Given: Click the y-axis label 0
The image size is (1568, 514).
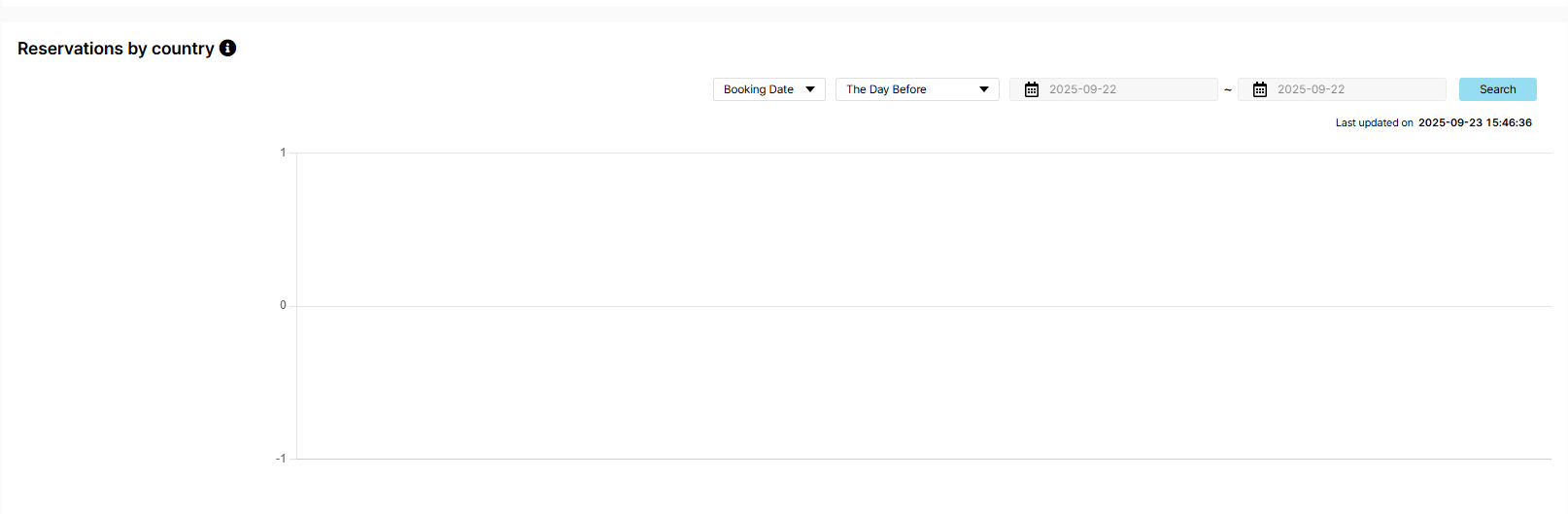Looking at the screenshot, I should pos(283,305).
